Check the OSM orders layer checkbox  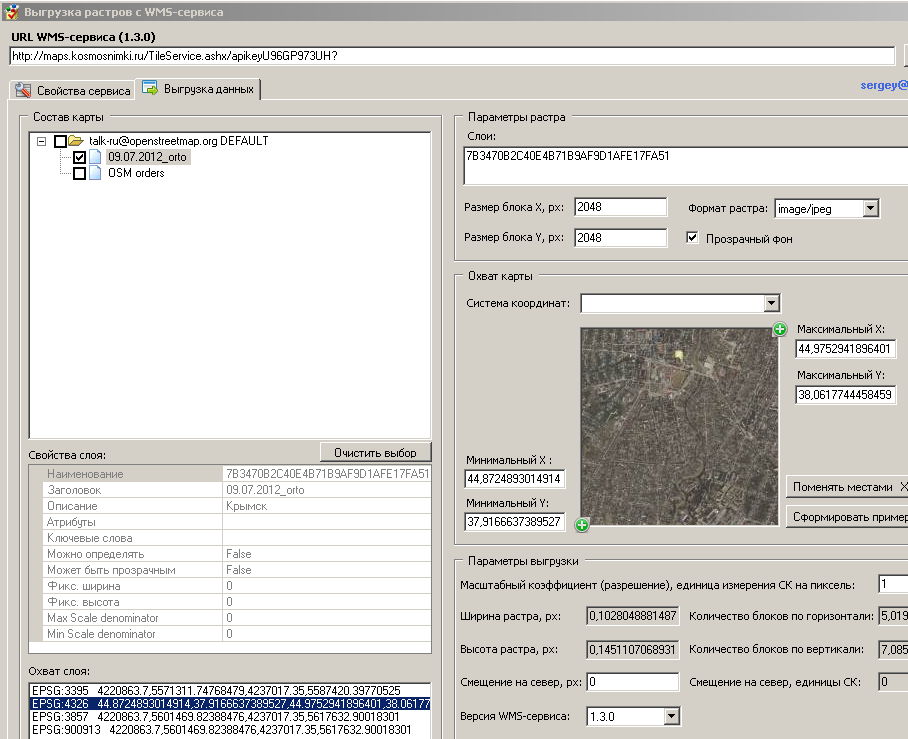79,173
